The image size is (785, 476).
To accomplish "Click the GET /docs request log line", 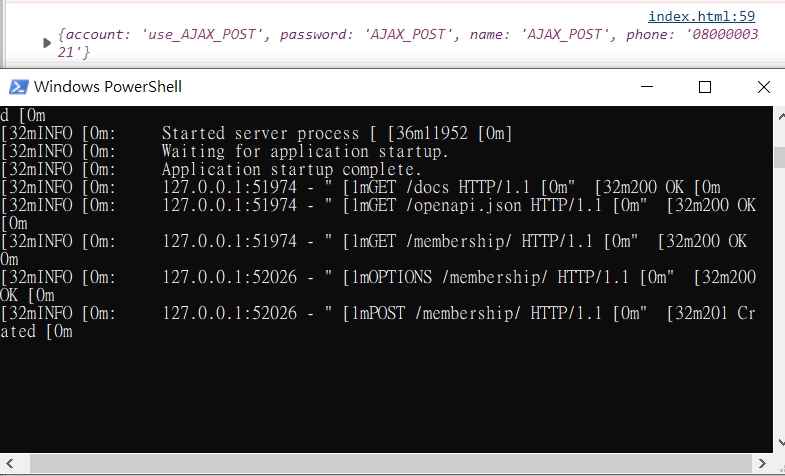I will [360, 187].
